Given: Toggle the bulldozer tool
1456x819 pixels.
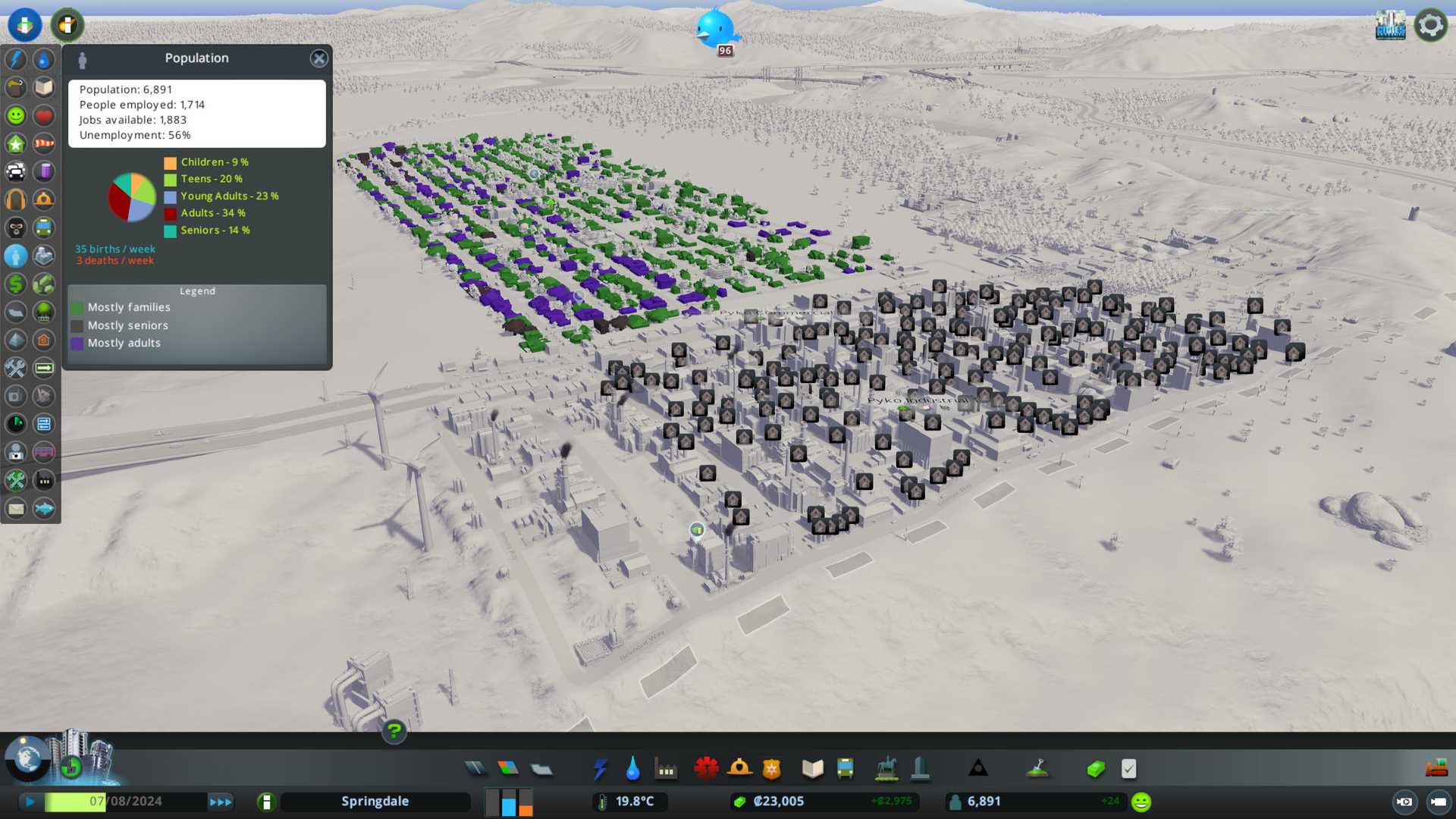Looking at the screenshot, I should click(1436, 769).
